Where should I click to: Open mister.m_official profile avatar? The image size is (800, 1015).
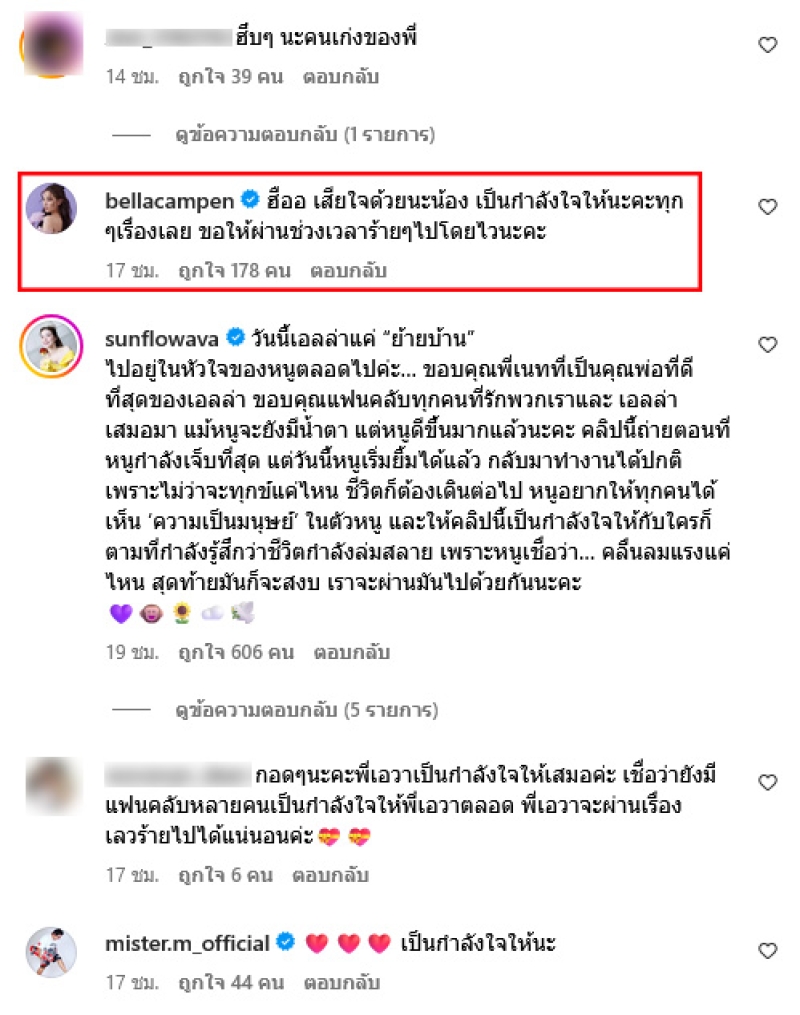coord(51,952)
